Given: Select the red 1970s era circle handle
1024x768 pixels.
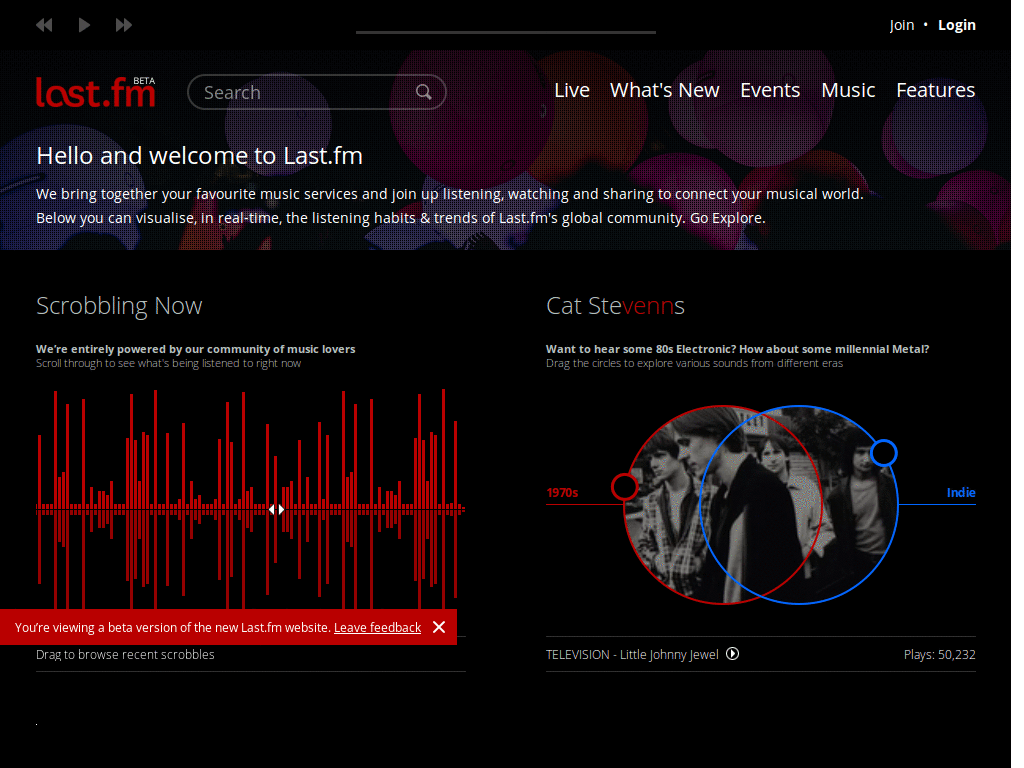Looking at the screenshot, I should point(626,487).
